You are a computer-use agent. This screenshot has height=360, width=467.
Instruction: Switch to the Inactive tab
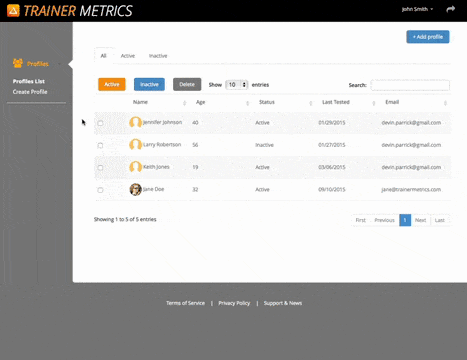(x=158, y=56)
